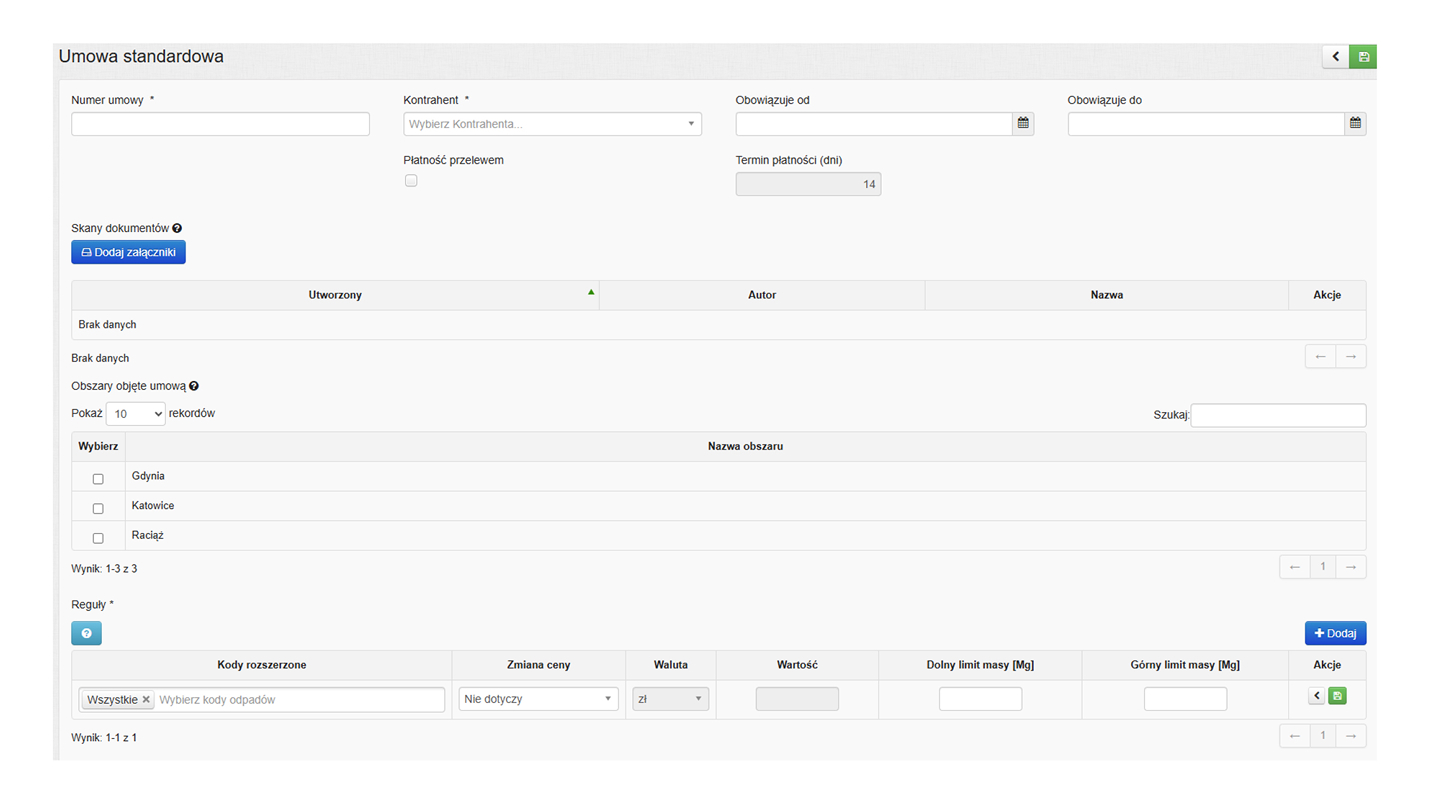Tick the Katowice area checkbox

(x=98, y=509)
